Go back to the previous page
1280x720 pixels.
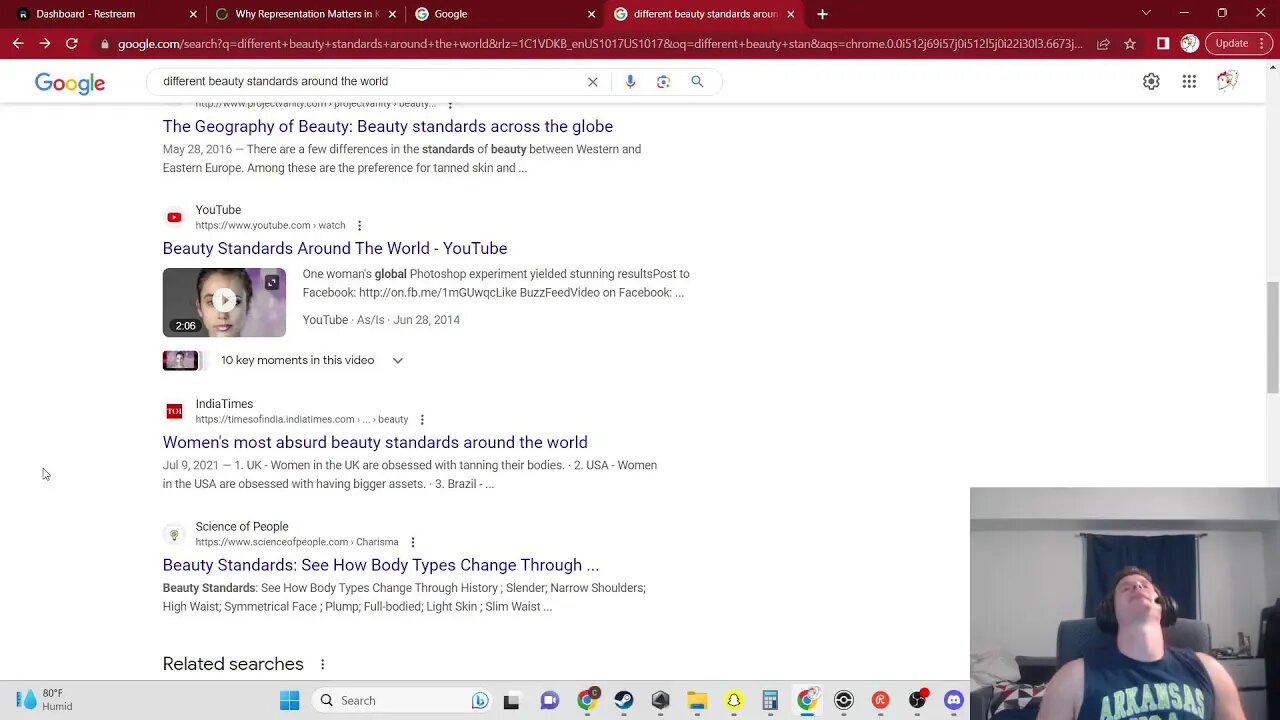[x=18, y=44]
